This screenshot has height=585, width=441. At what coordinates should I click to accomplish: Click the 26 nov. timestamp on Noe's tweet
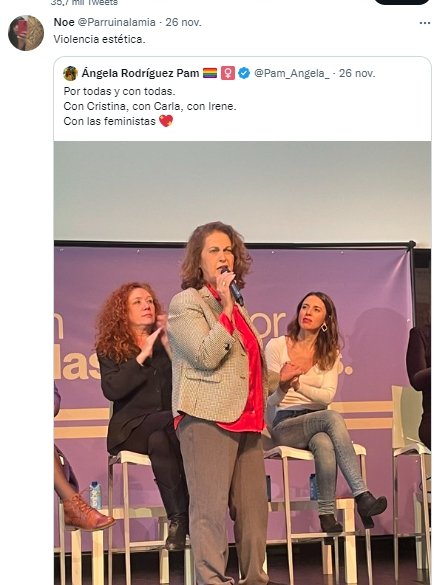click(184, 22)
